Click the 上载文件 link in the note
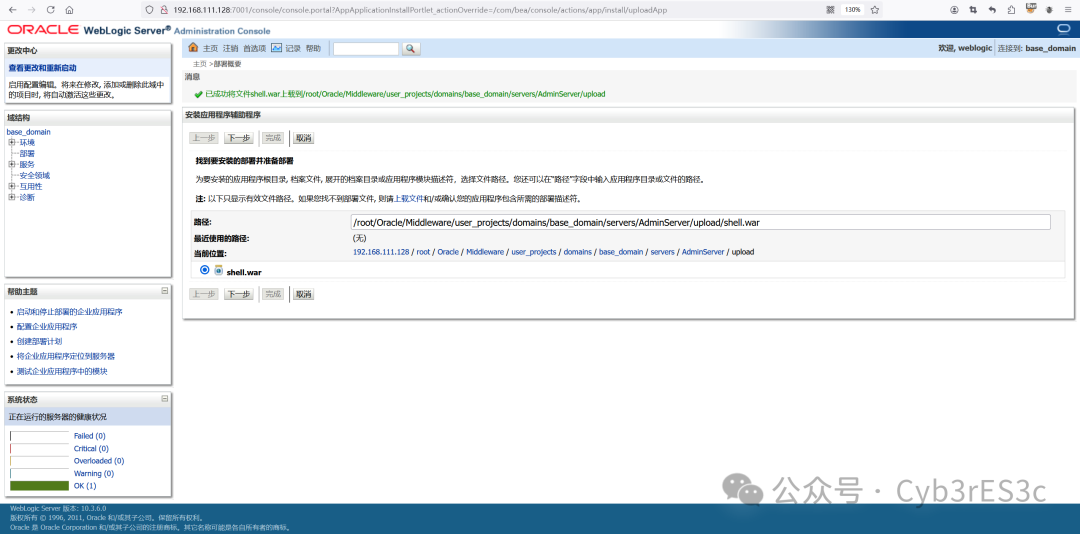This screenshot has height=534, width=1080. click(408, 198)
